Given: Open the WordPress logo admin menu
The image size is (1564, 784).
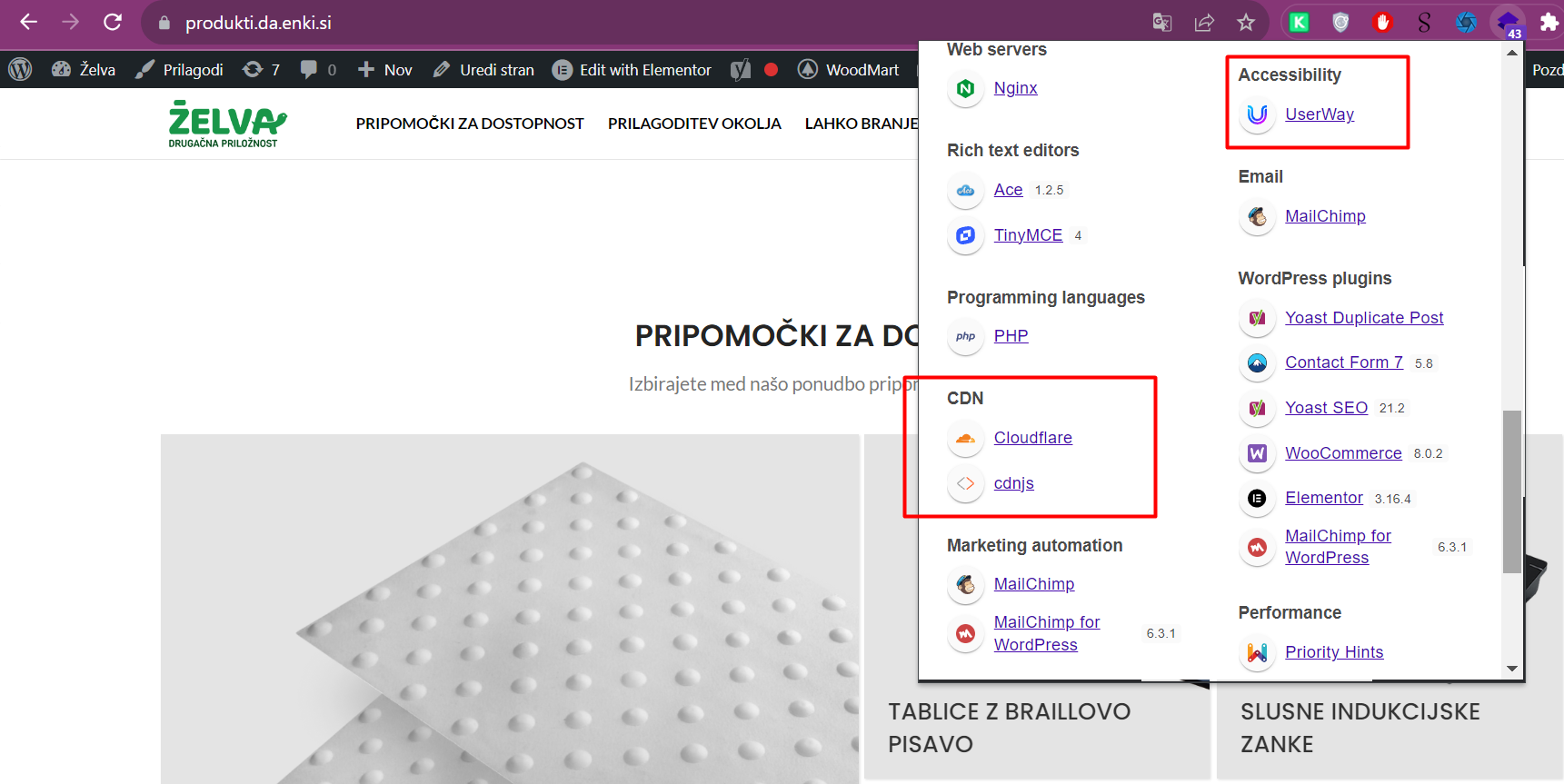Looking at the screenshot, I should pos(20,69).
